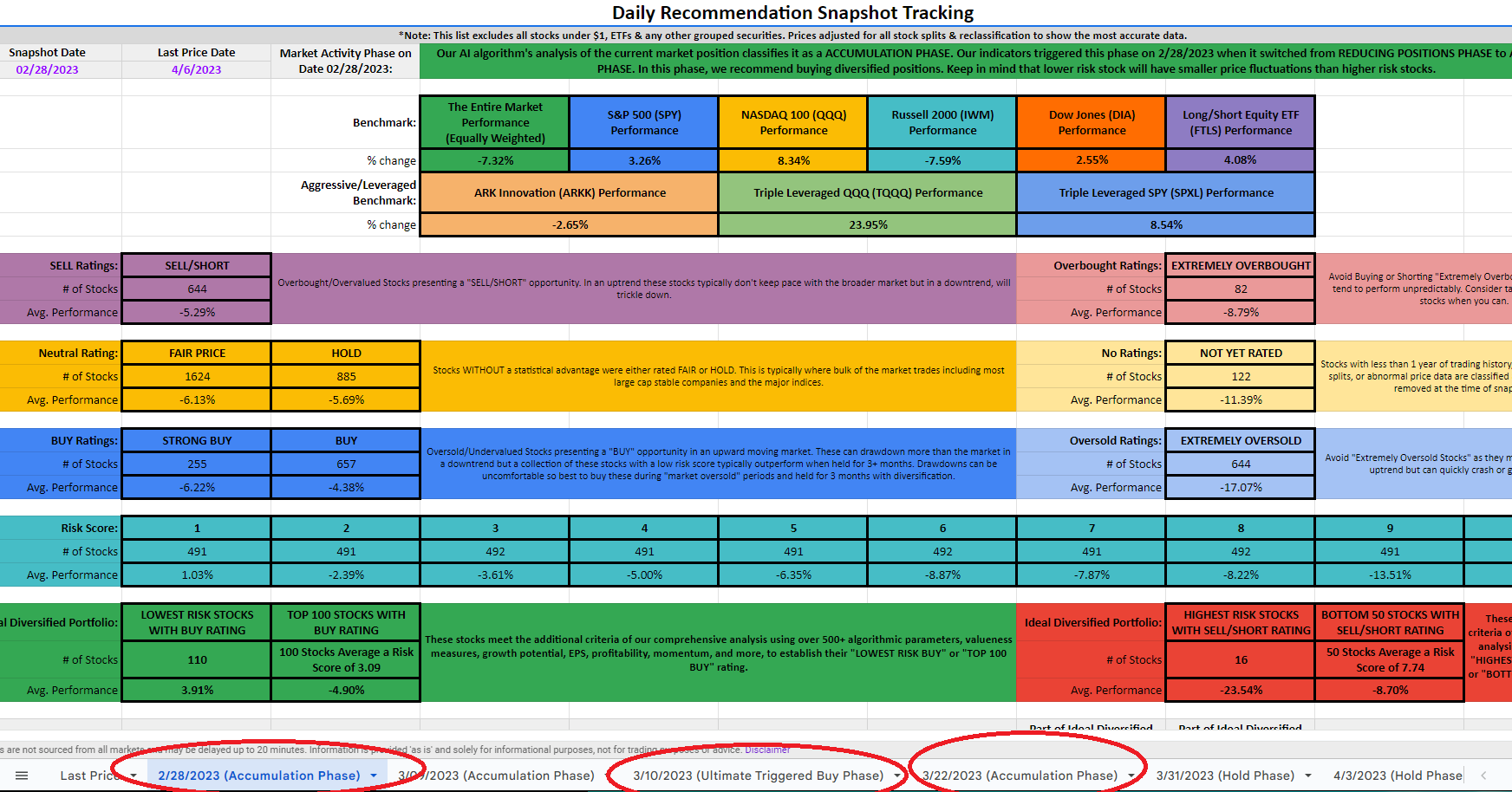Viewport: 1512px width, 792px height.
Task: Select the 885 hold stocks count cell
Action: (x=346, y=377)
